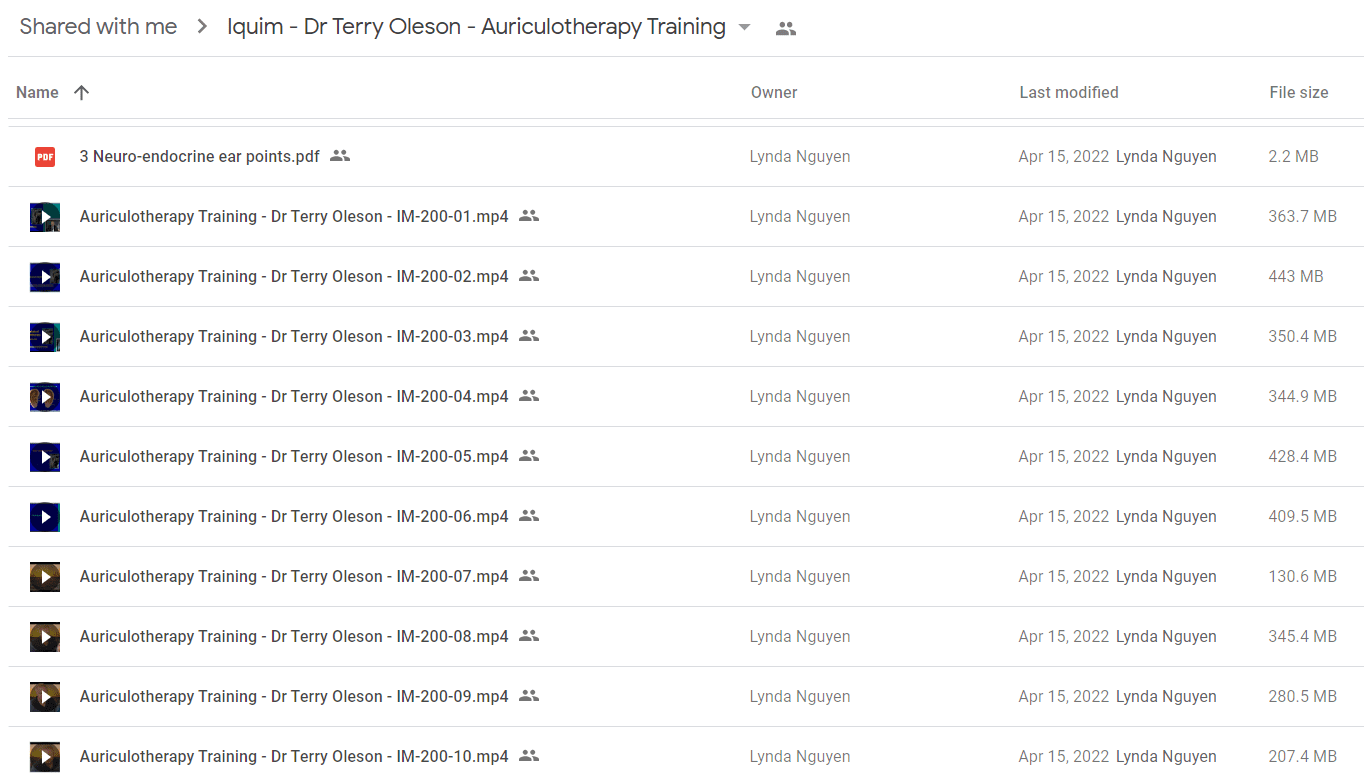Click the shared icon next to IM-200-08.mp4

coord(529,636)
